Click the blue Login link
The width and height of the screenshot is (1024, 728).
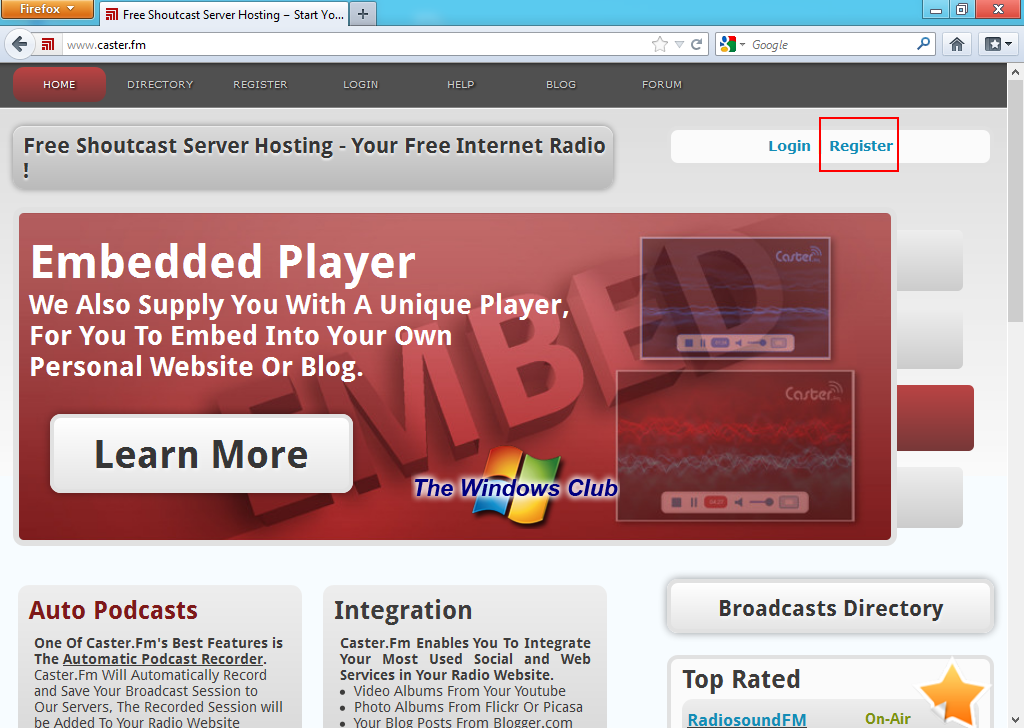coord(789,146)
